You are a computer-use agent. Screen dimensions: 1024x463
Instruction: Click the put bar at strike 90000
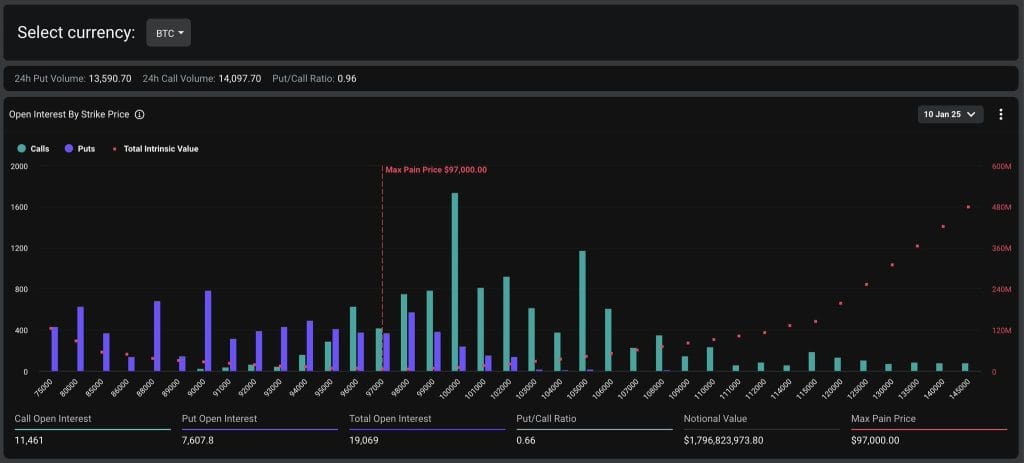(x=208, y=331)
